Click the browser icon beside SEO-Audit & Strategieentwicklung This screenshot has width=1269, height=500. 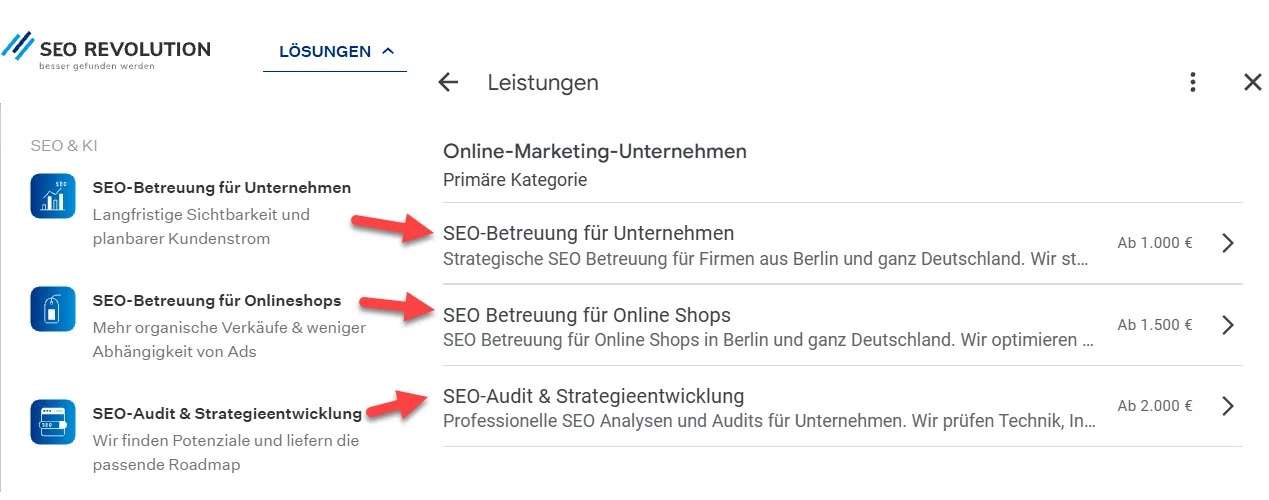point(54,422)
